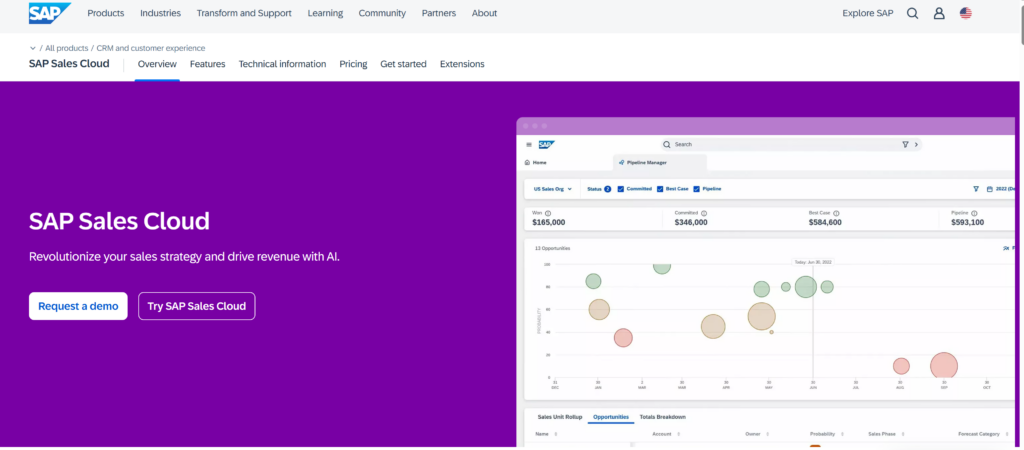Click the 13 Opportunities chart label
This screenshot has height=450, width=1024.
pos(552,248)
